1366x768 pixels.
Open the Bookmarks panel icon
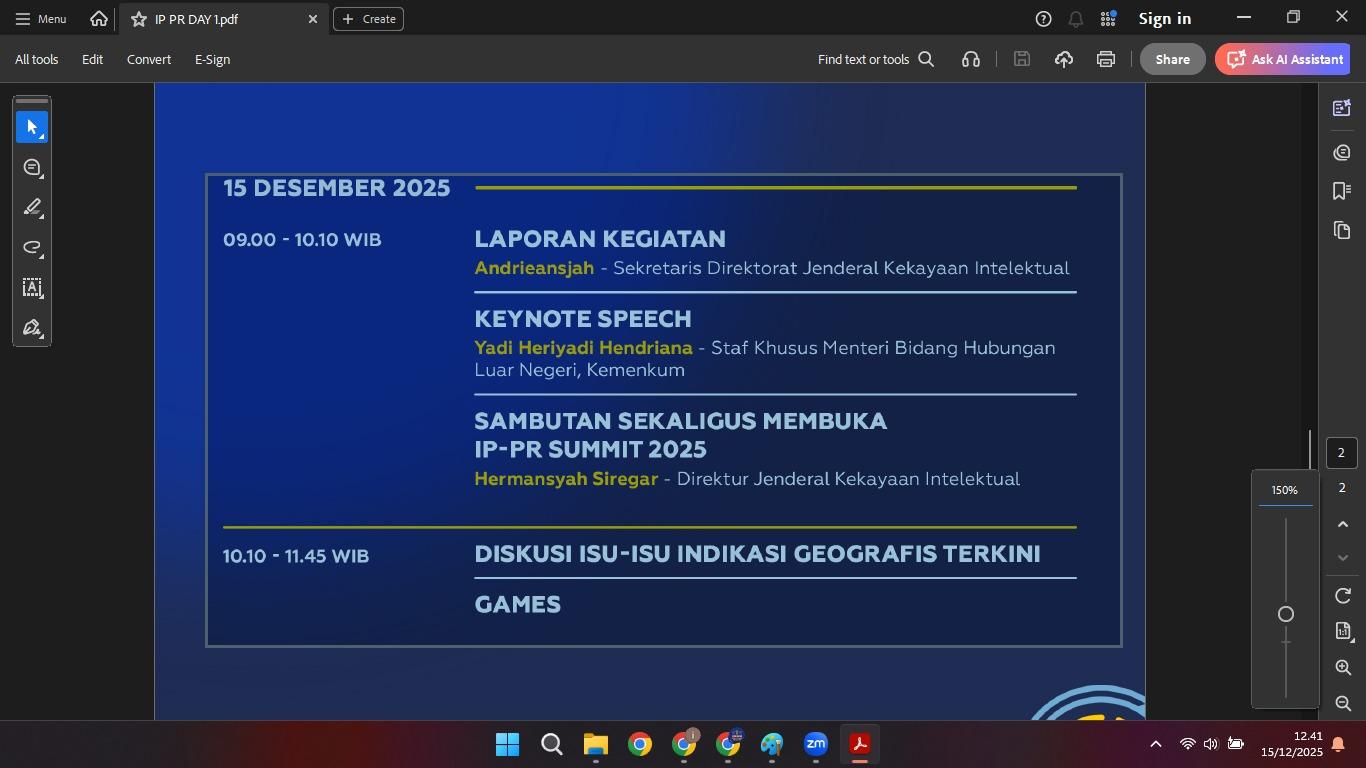pos(1342,191)
